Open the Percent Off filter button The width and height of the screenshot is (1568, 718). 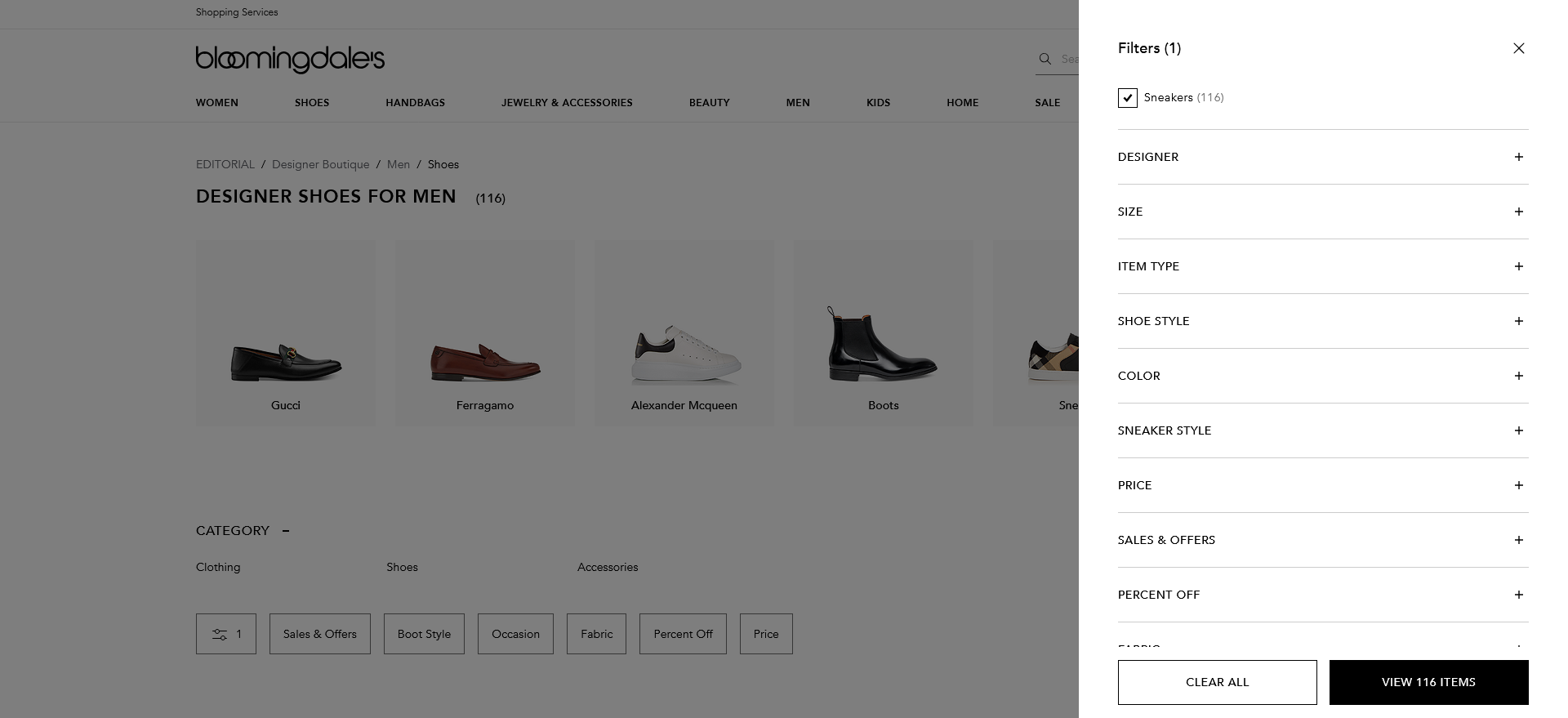point(683,634)
